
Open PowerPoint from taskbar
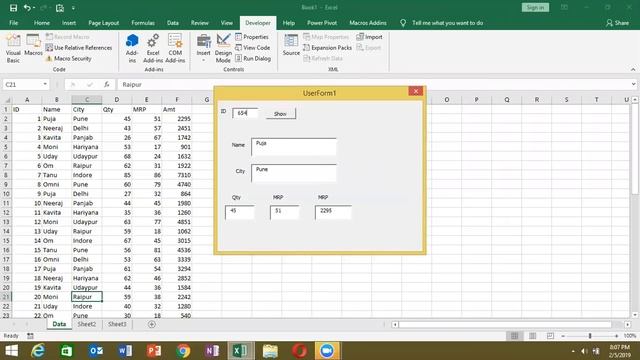coord(154,351)
